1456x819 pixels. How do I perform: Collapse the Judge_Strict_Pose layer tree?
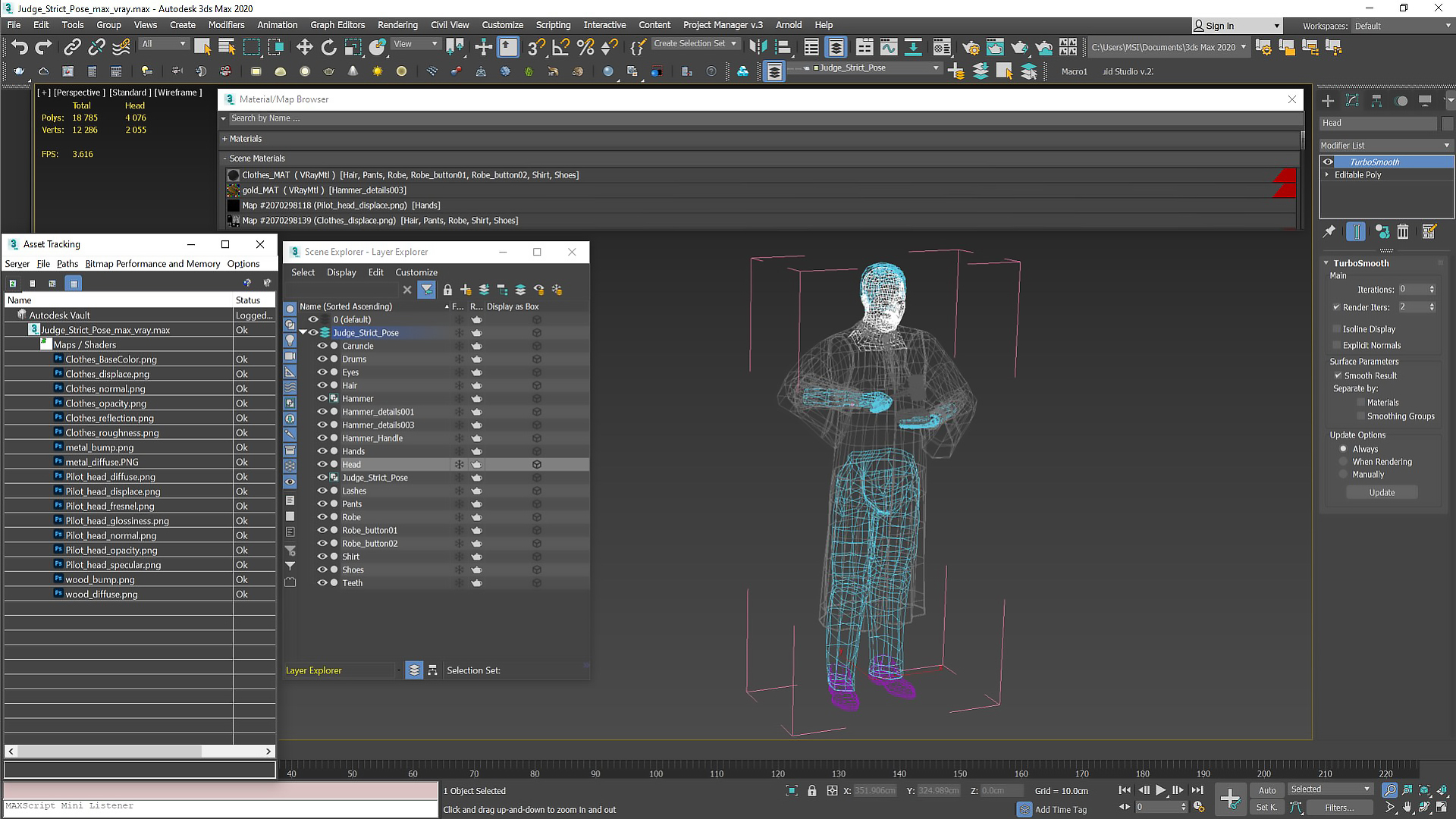pyautogui.click(x=303, y=332)
